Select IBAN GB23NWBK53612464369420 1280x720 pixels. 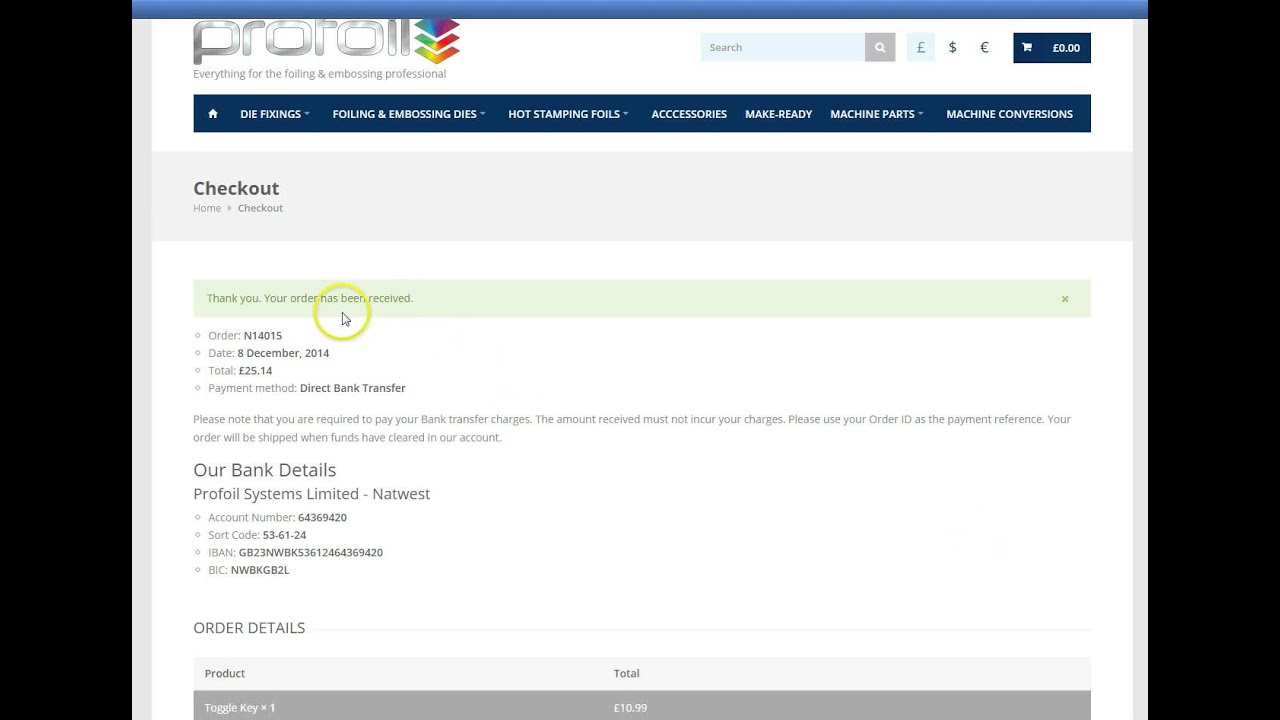click(x=311, y=552)
